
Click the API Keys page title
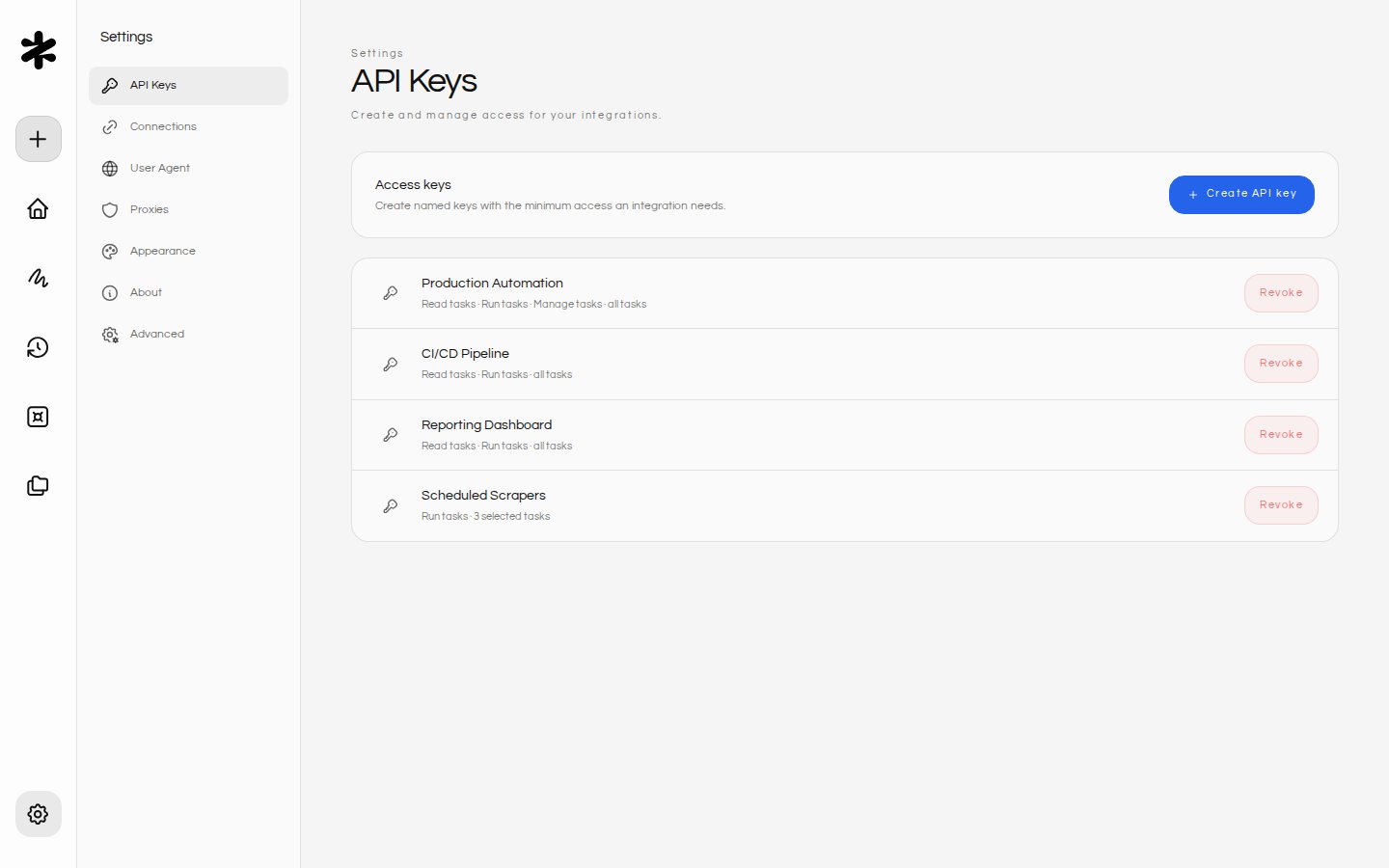point(414,82)
